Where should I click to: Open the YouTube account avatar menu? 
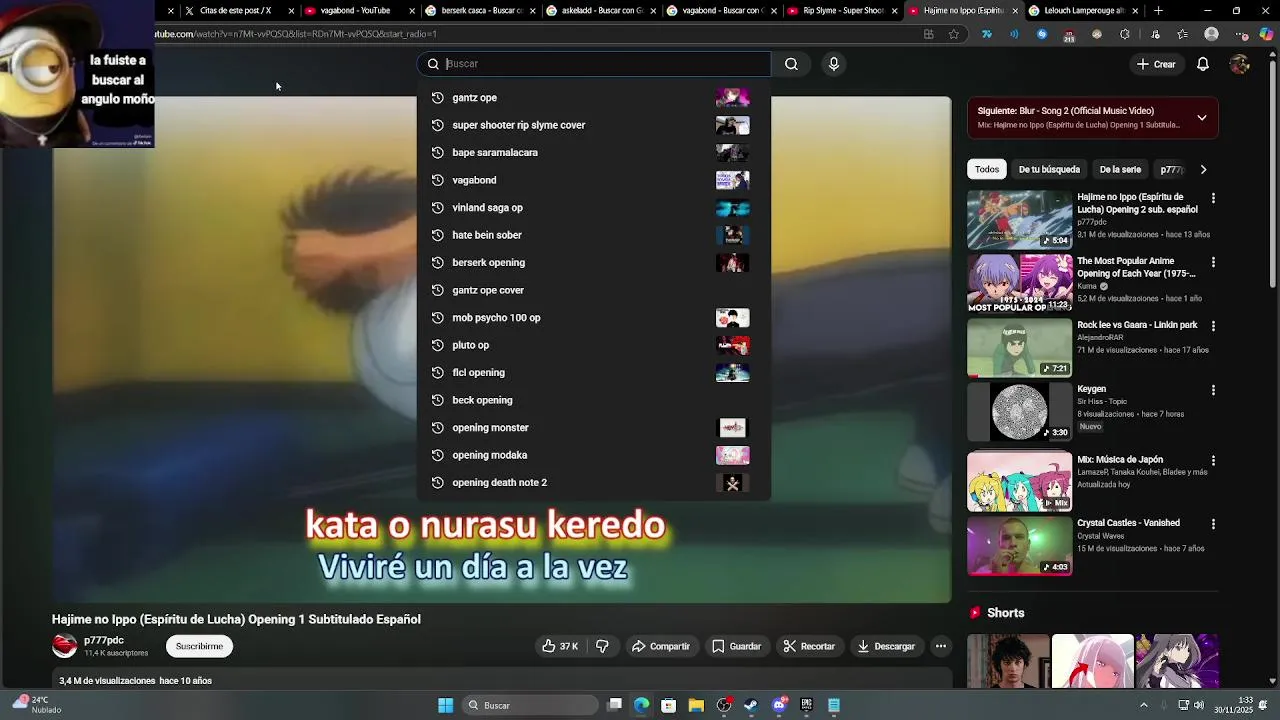point(1239,64)
